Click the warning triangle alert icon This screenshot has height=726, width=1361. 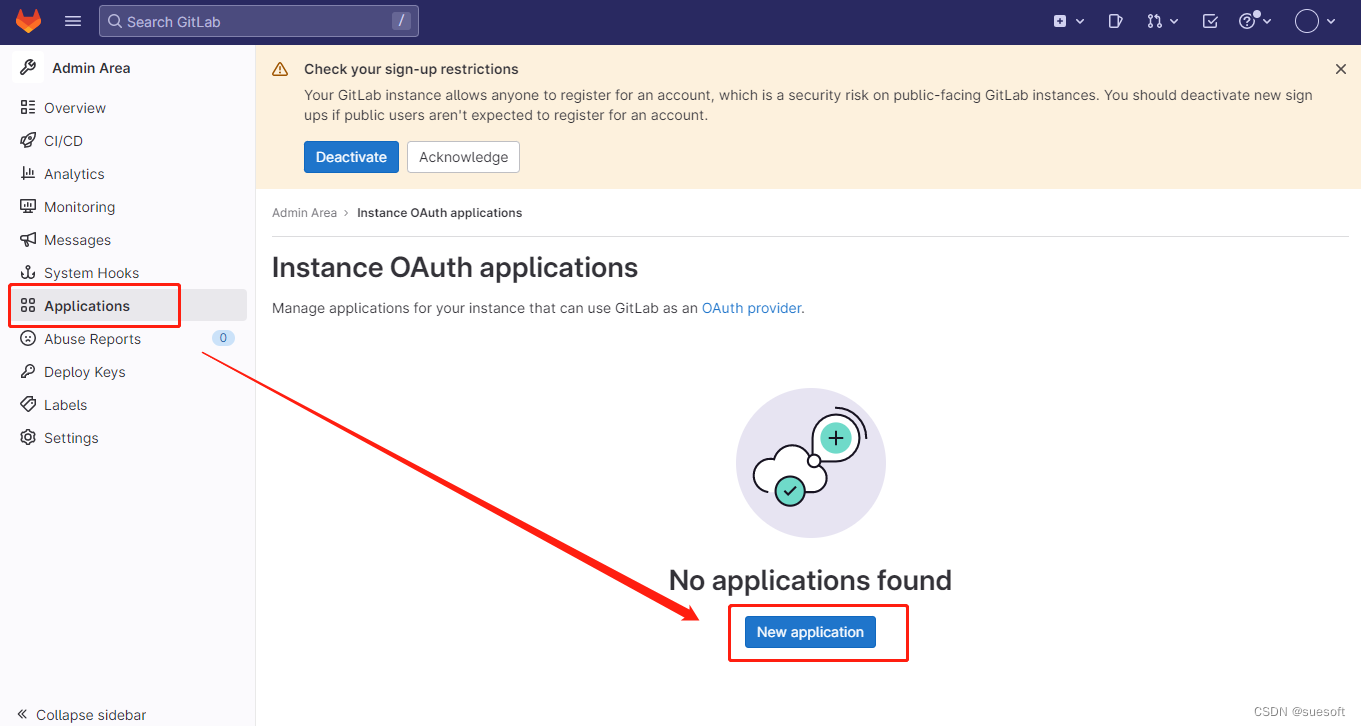click(x=281, y=70)
